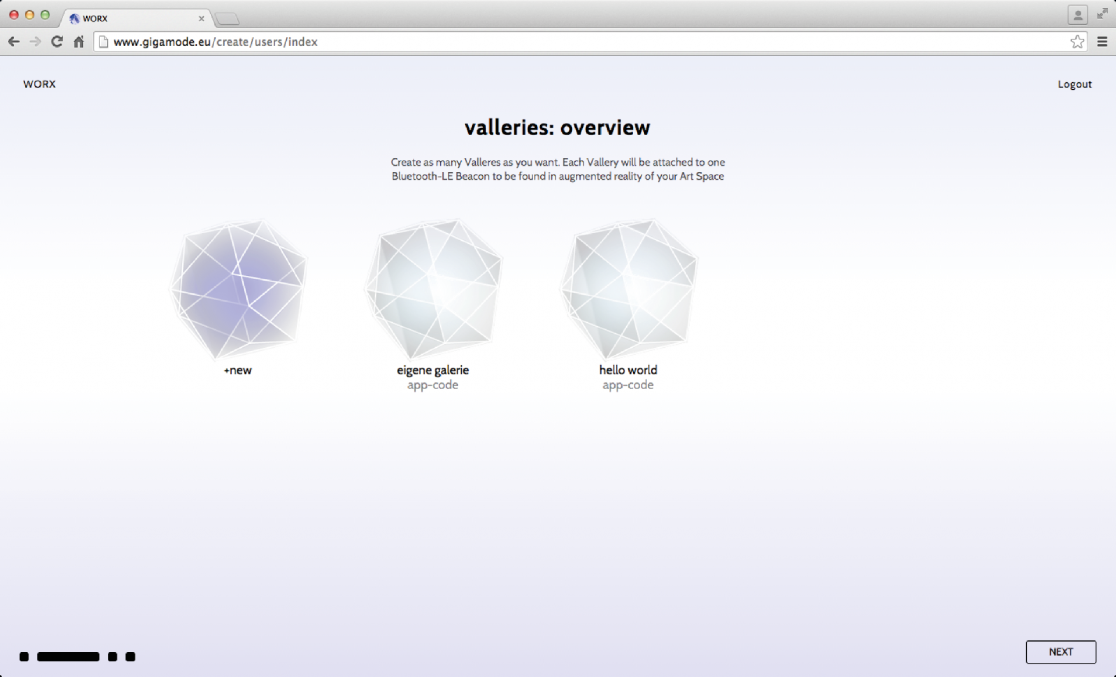Click the Chrome user profile icon
The image size is (1116, 677).
tap(1078, 15)
